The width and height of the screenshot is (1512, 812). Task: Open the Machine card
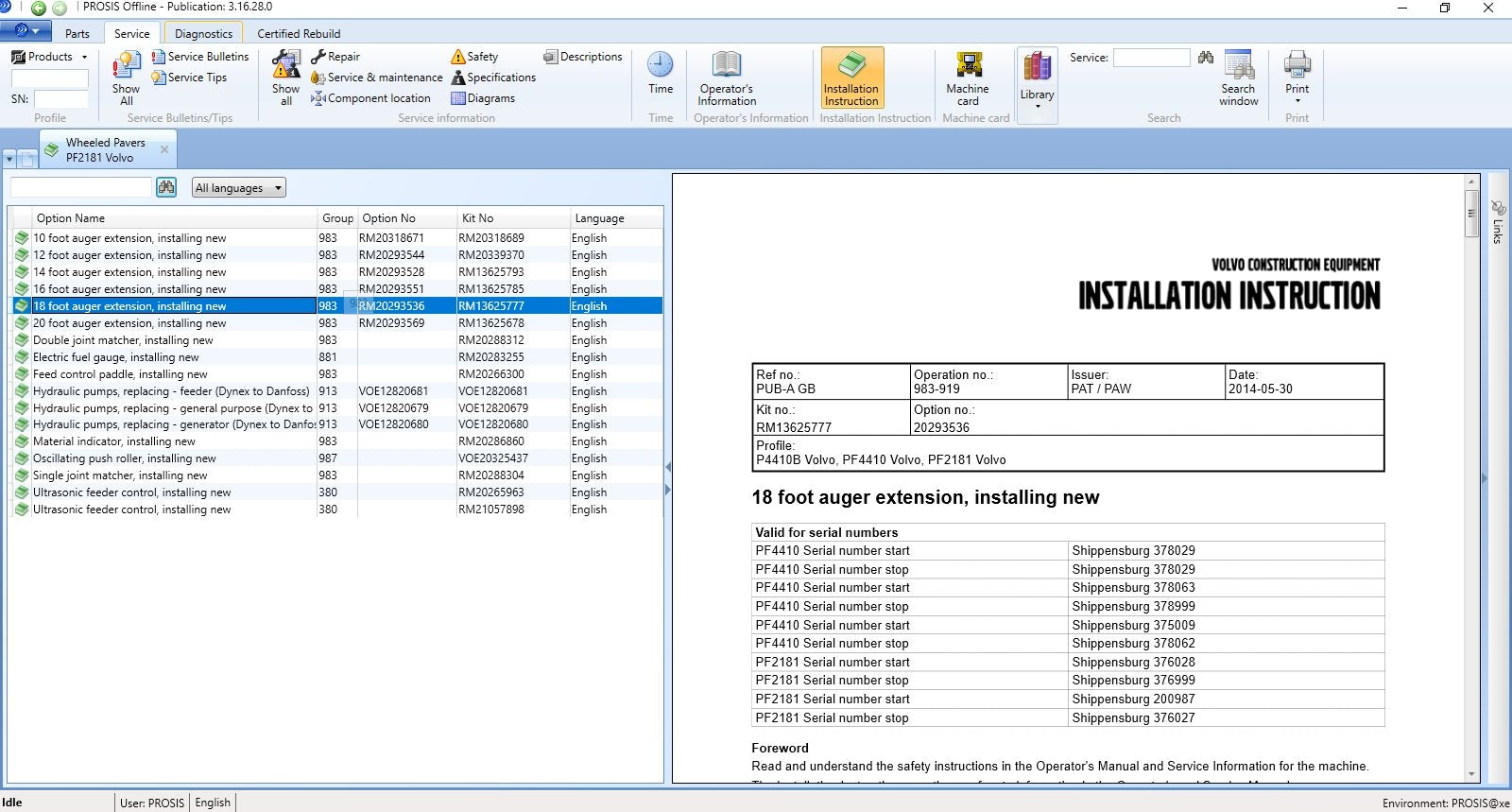[968, 78]
